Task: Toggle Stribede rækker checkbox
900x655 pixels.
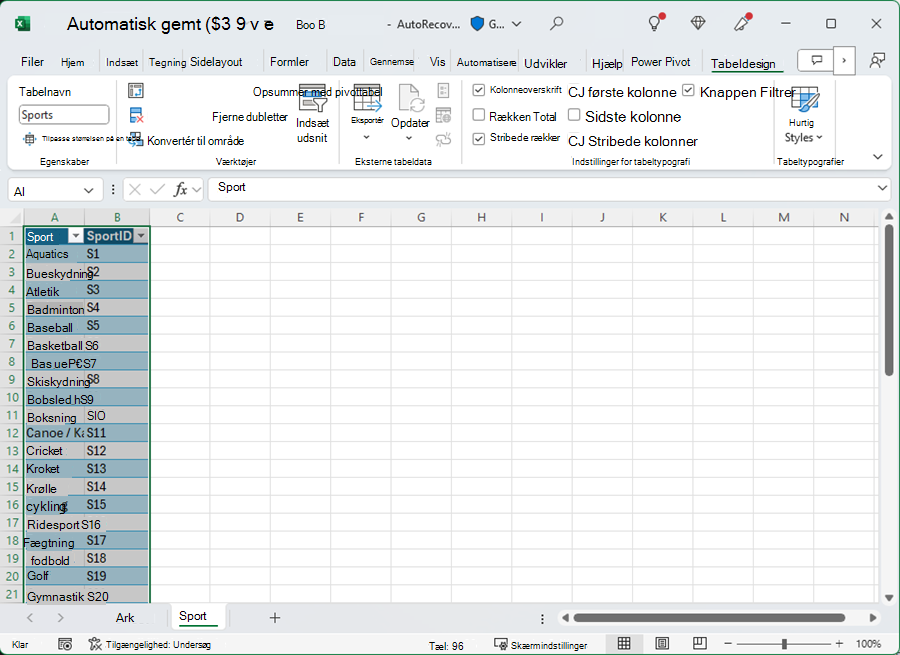Action: coord(479,139)
